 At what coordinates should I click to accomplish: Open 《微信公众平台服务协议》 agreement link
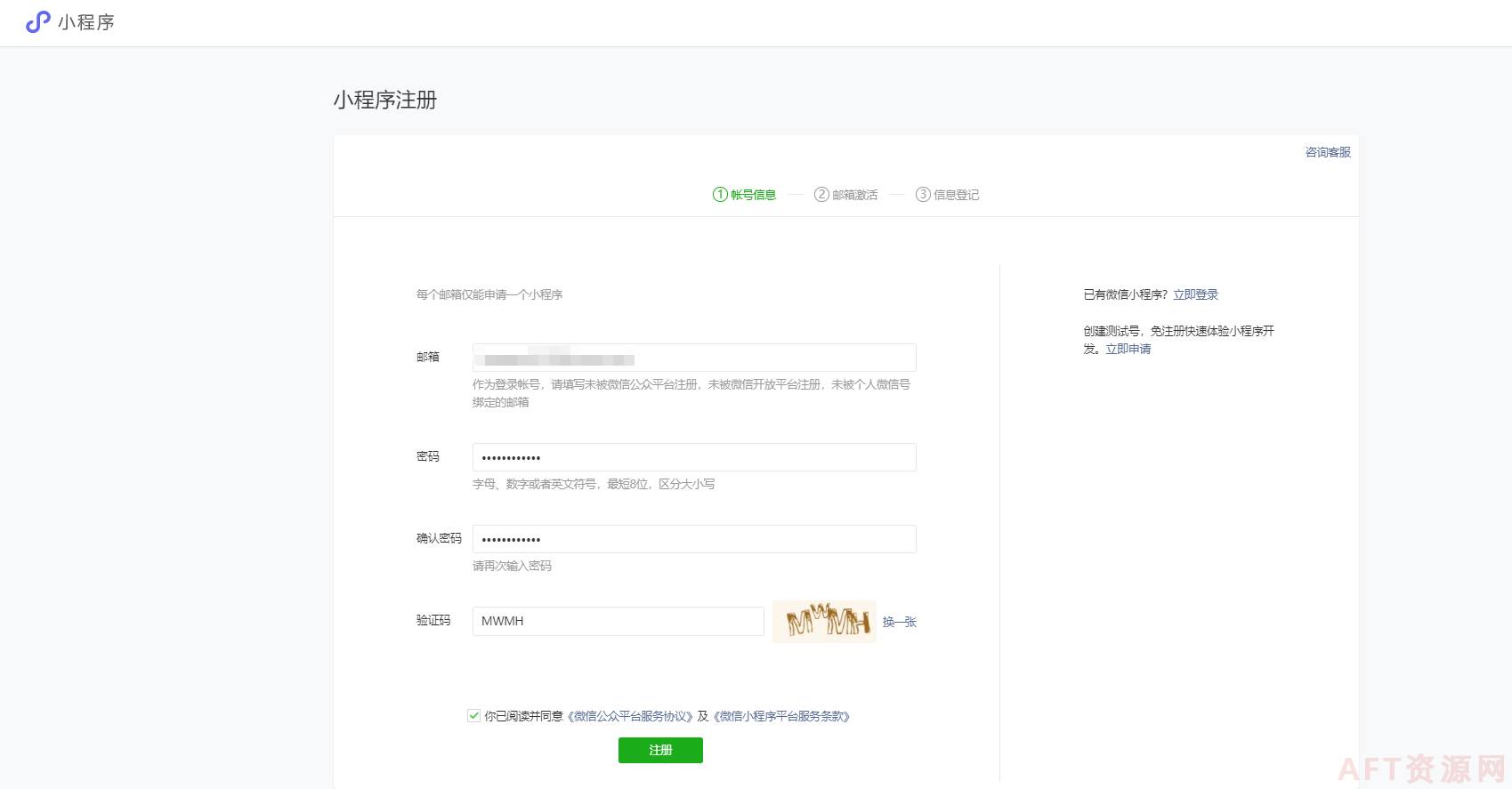click(630, 716)
